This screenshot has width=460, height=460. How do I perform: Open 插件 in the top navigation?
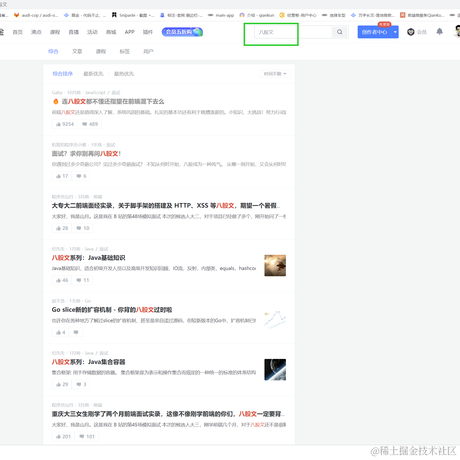pos(148,32)
